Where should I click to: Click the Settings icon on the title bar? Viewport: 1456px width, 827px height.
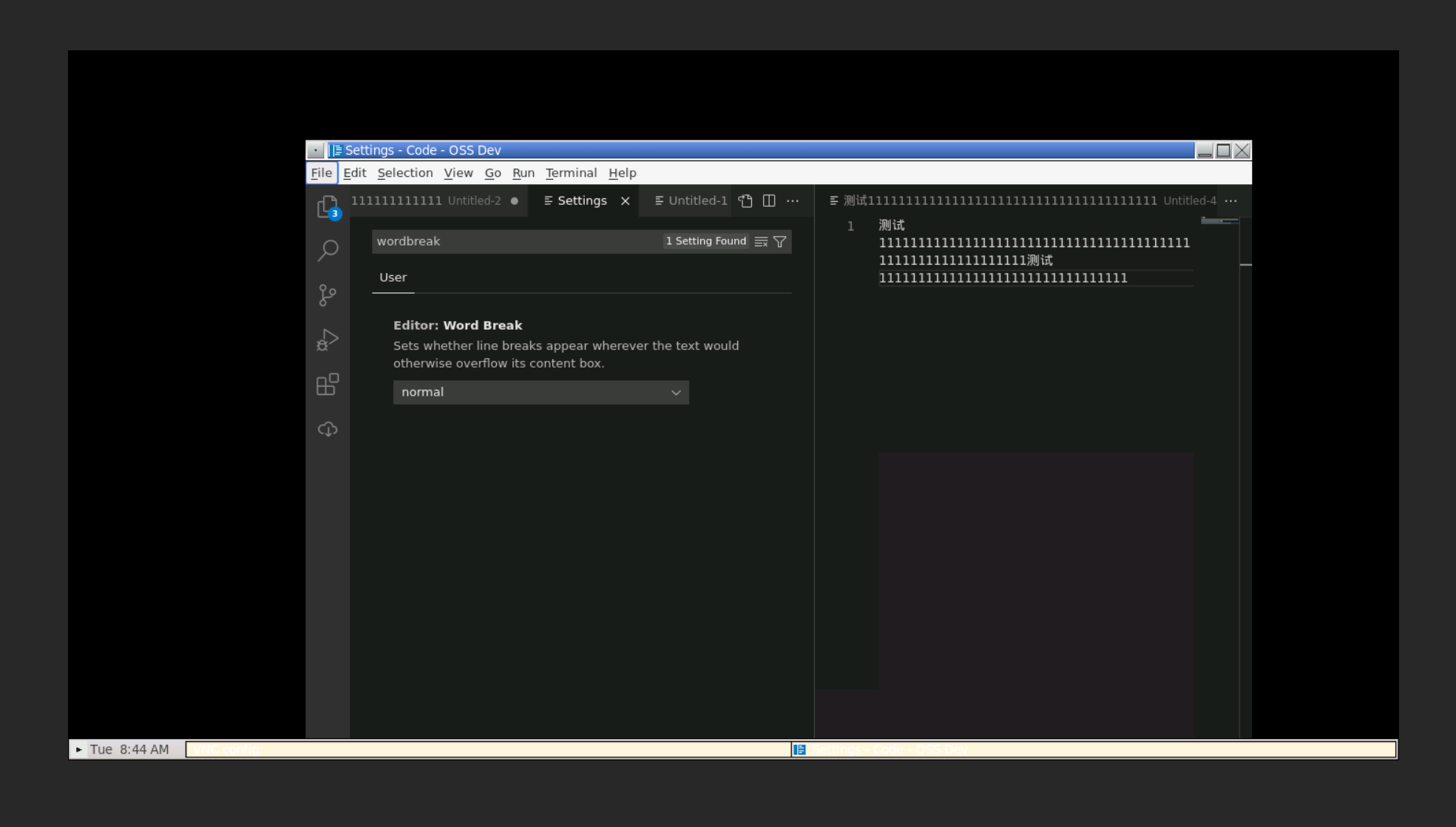click(x=337, y=150)
